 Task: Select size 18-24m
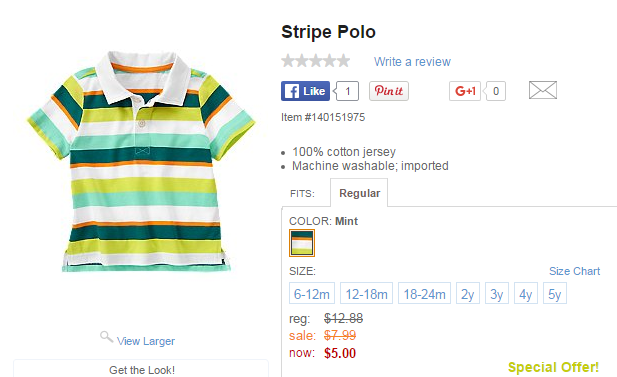[x=424, y=293]
